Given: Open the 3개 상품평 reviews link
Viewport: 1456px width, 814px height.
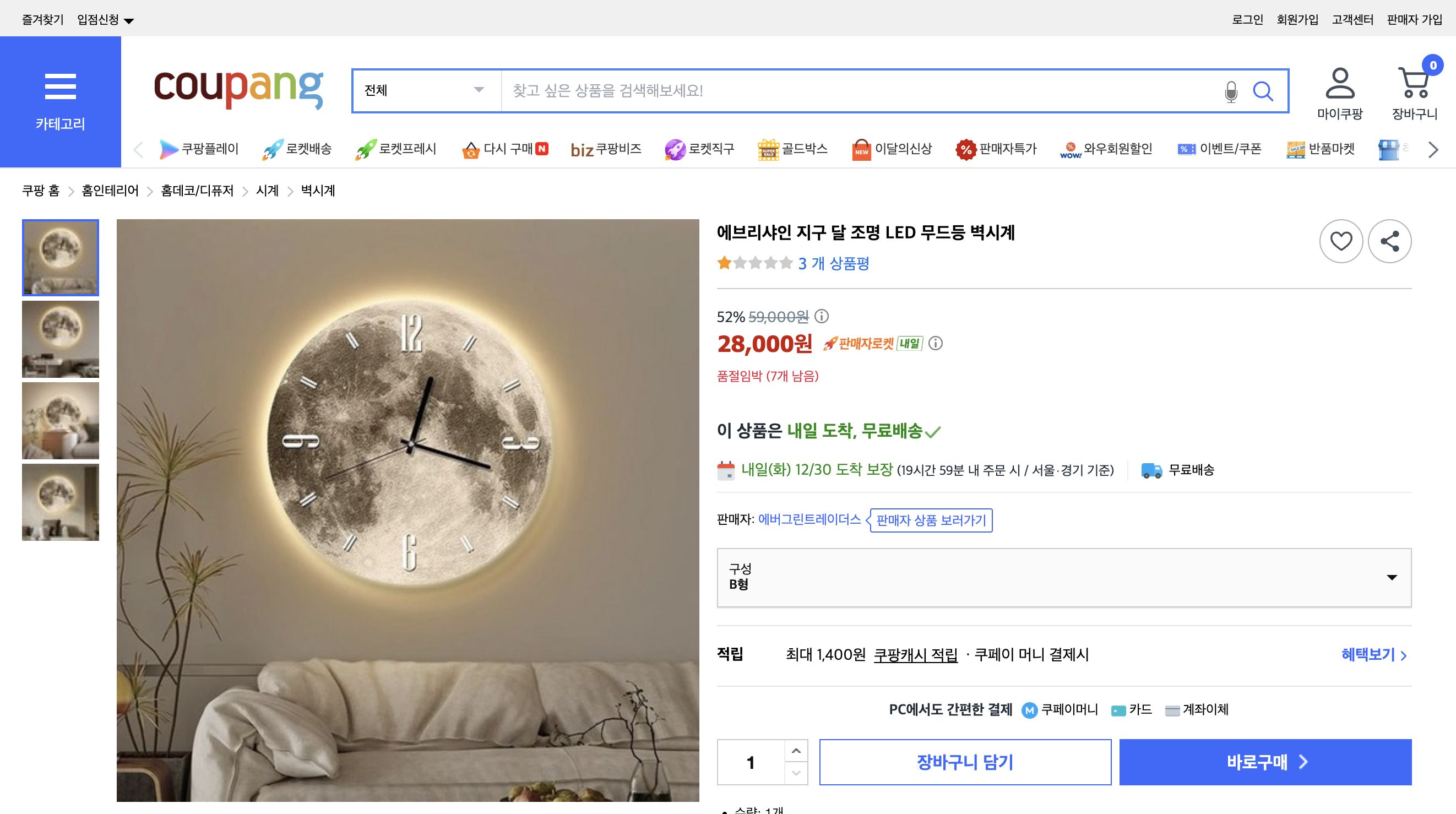Looking at the screenshot, I should (833, 263).
